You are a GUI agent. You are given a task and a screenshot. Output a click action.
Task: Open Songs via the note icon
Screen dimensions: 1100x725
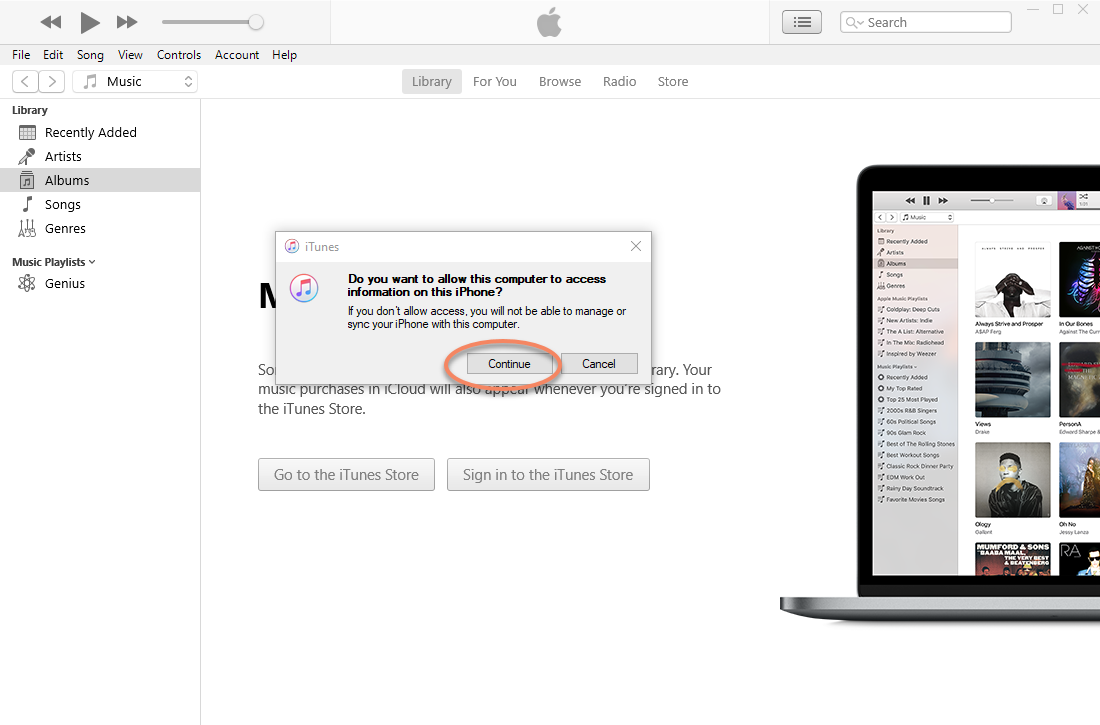pyautogui.click(x=27, y=204)
